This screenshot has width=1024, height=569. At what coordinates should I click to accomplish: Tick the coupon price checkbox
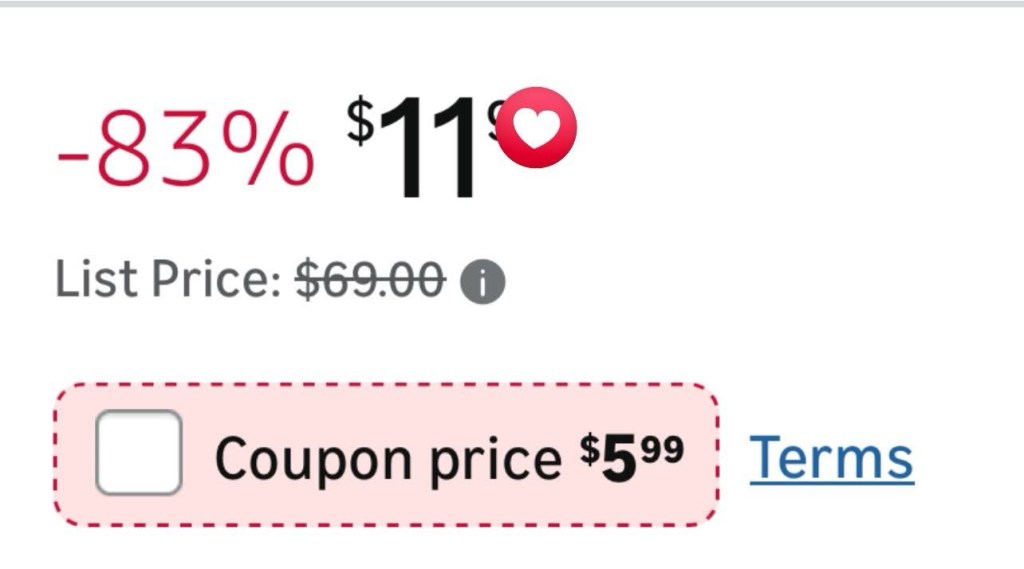click(x=138, y=453)
